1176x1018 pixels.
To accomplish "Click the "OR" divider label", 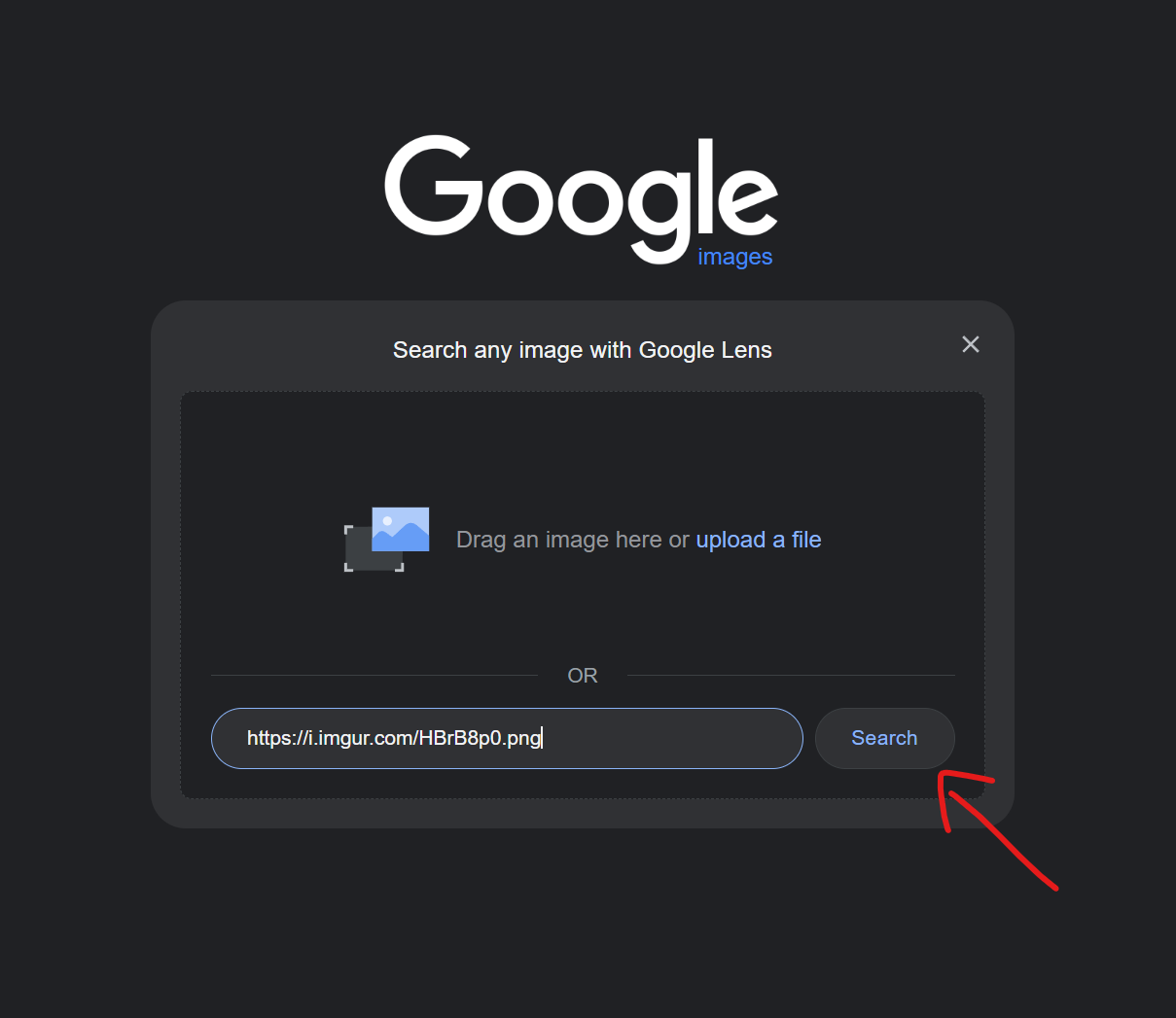I will 583,676.
